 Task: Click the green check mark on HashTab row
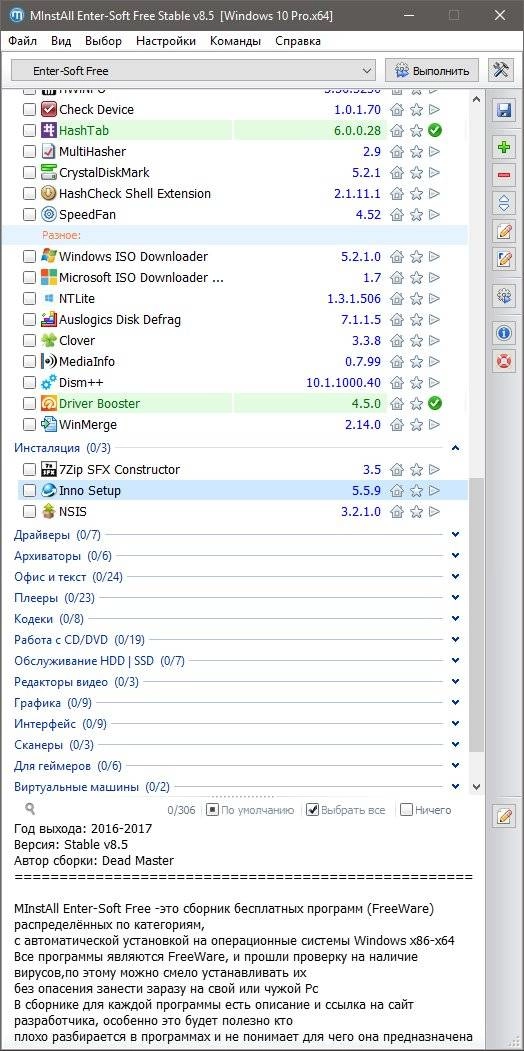435,130
